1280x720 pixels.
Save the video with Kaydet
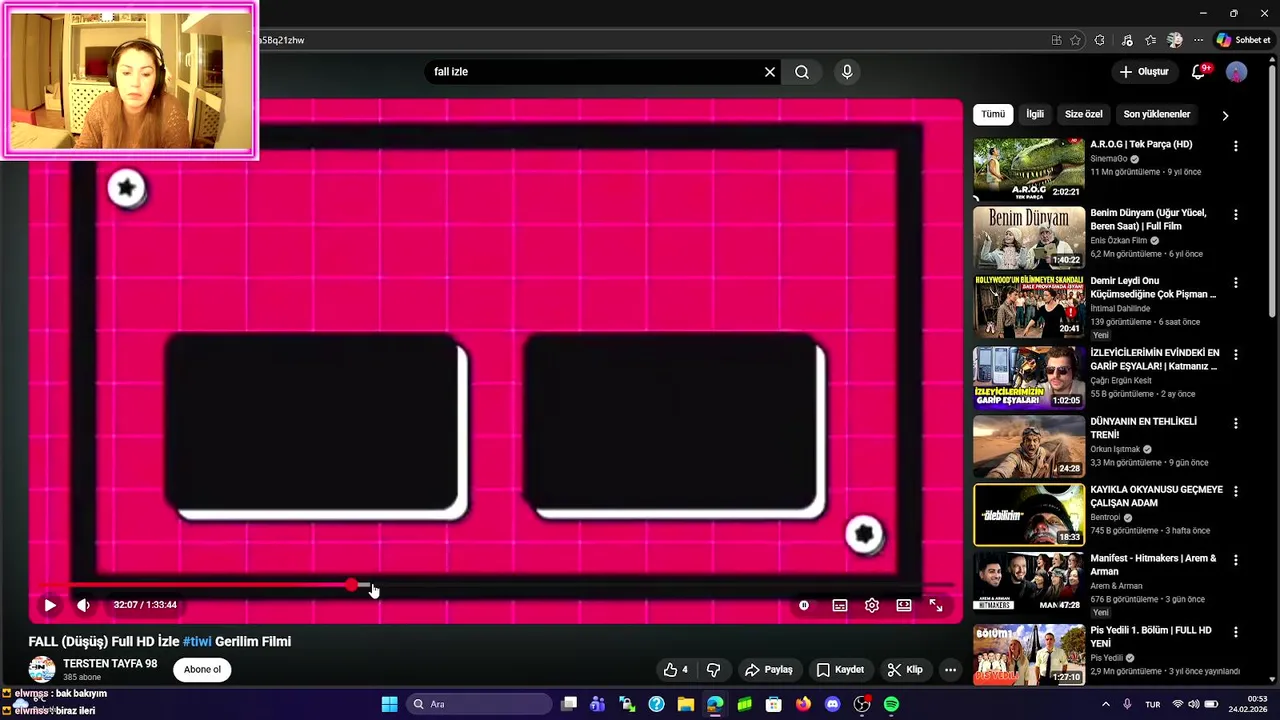click(840, 670)
